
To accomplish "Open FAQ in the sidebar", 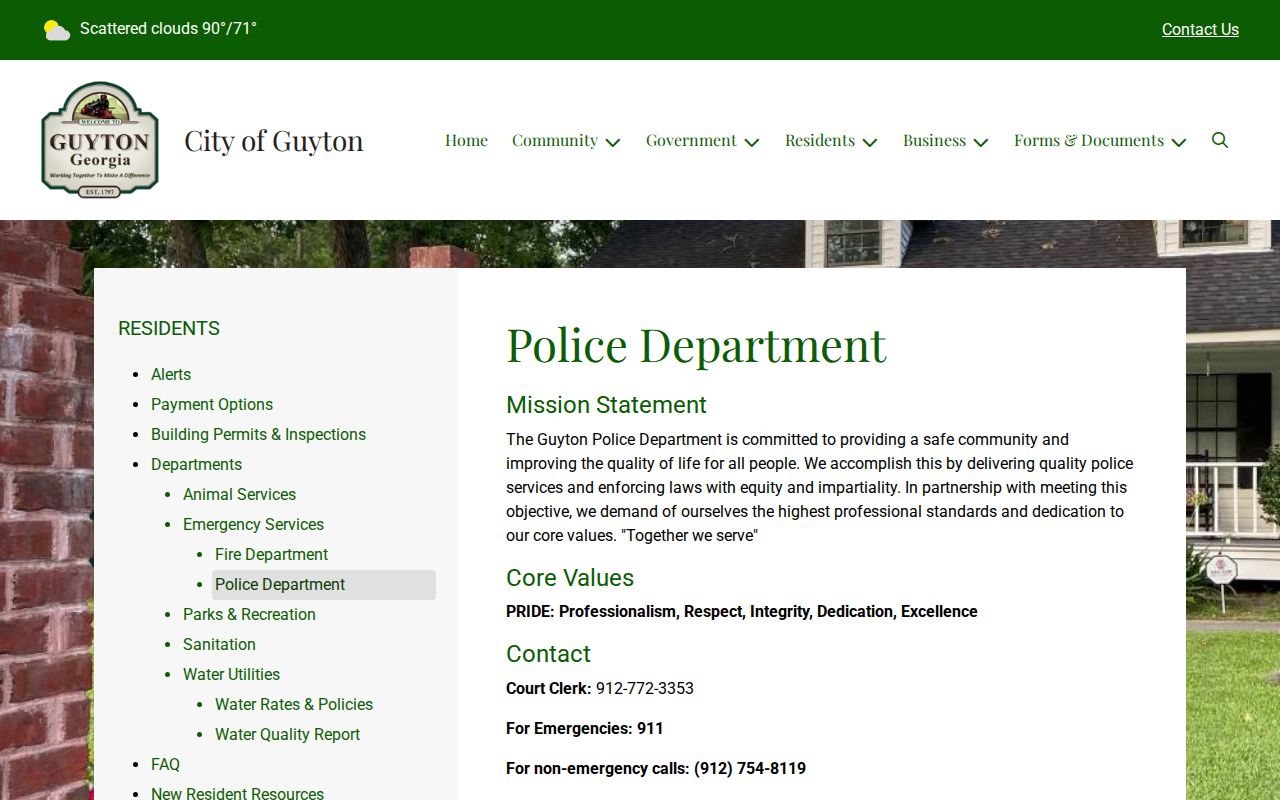I will pyautogui.click(x=165, y=764).
